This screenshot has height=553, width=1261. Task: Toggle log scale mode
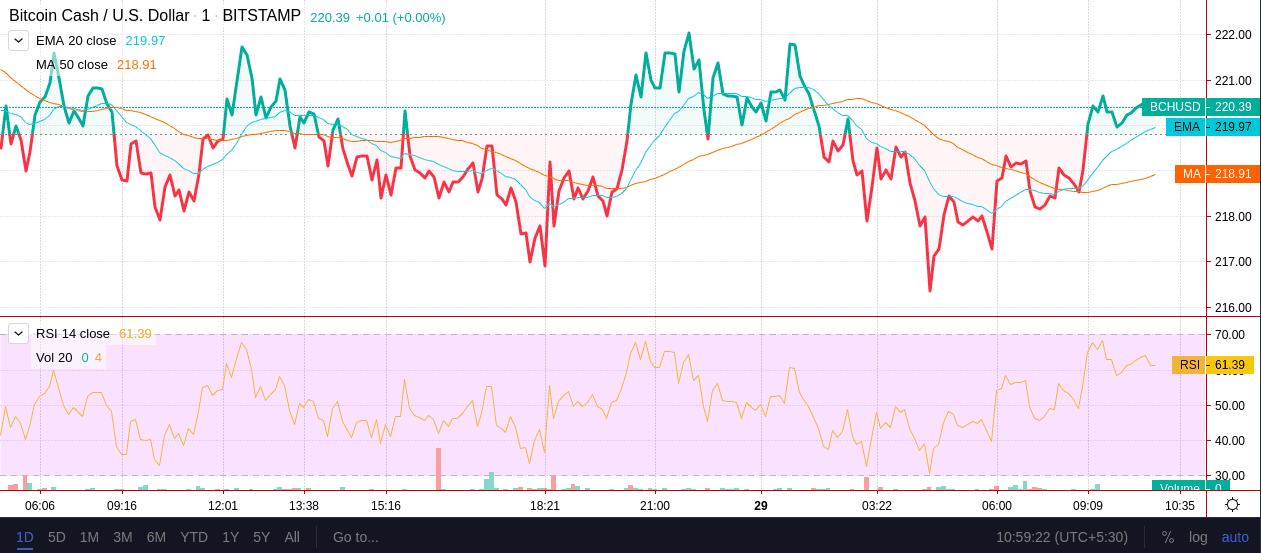pos(1198,537)
